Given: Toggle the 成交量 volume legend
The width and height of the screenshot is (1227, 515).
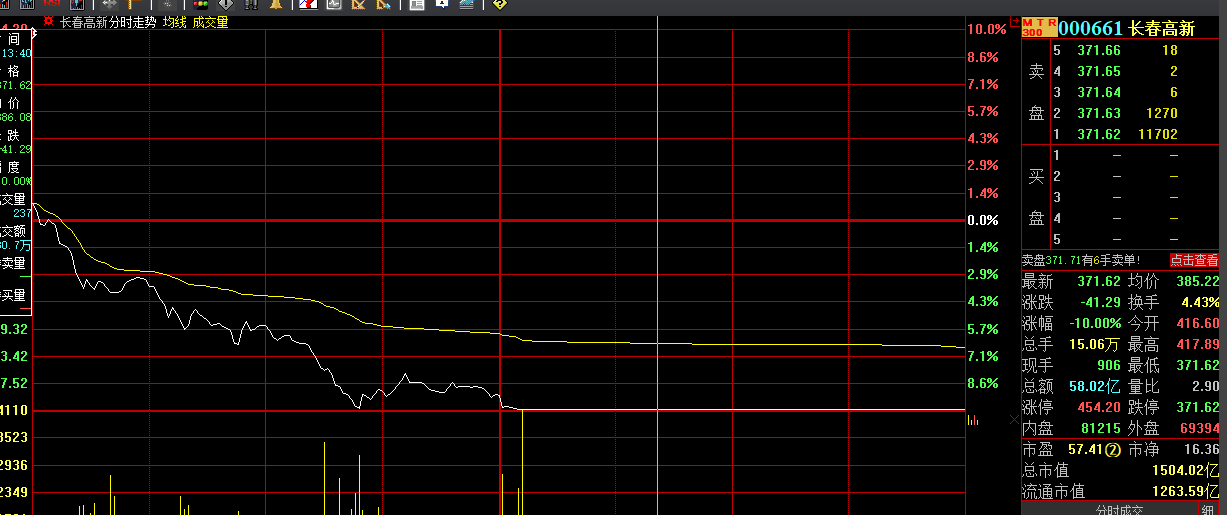Looking at the screenshot, I should [x=210, y=22].
